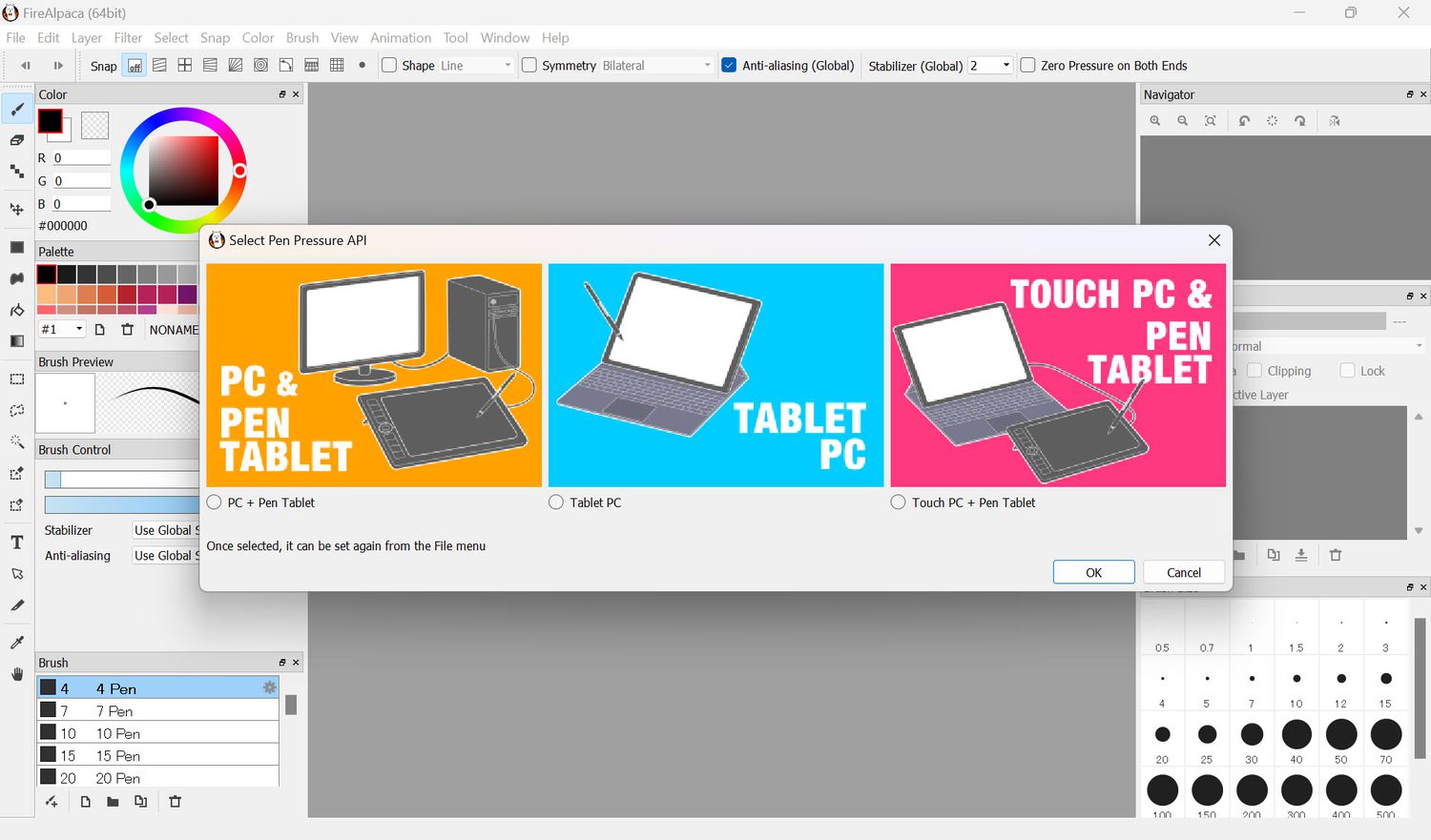This screenshot has width=1431, height=840.
Task: Click the PC & Pen Tablet orange image
Action: click(x=374, y=376)
